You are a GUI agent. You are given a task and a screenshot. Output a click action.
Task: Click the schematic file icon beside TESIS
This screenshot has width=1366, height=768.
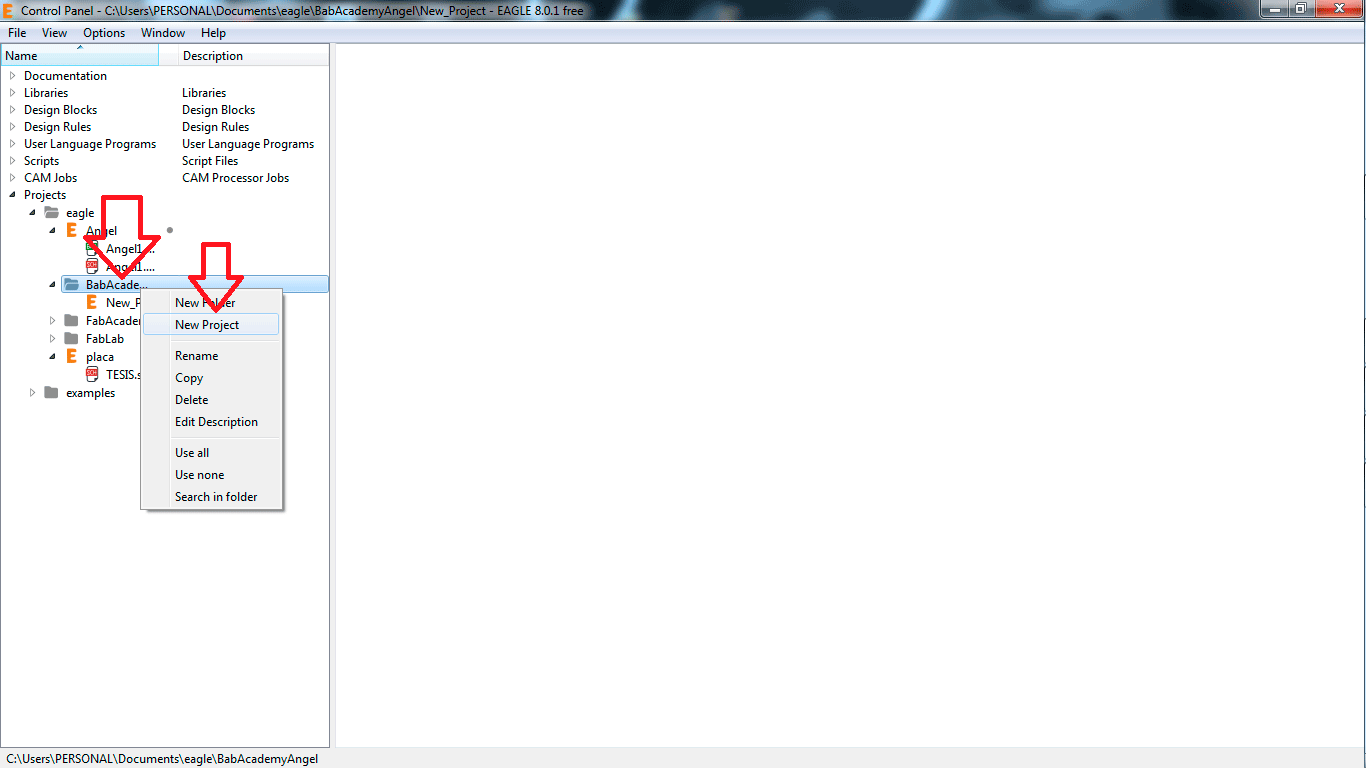point(92,374)
